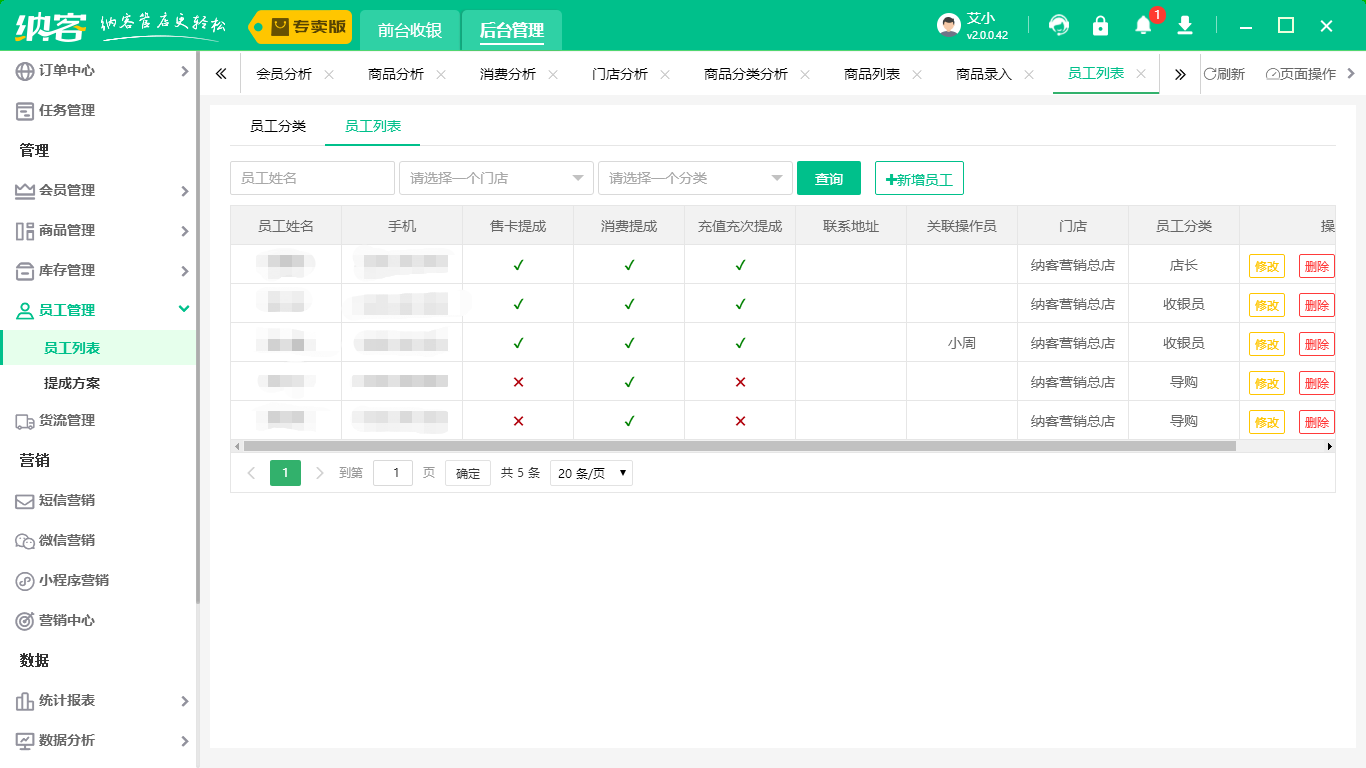Screen dimensions: 1366x768
Task: Close the 商品列表 tab
Action: tap(917, 74)
